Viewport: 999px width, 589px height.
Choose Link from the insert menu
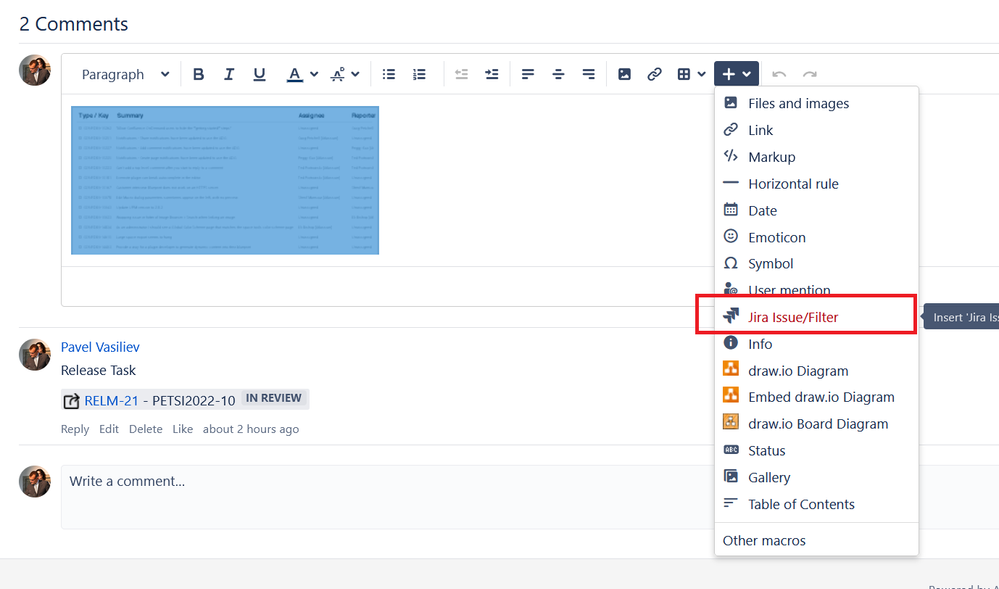point(816,130)
